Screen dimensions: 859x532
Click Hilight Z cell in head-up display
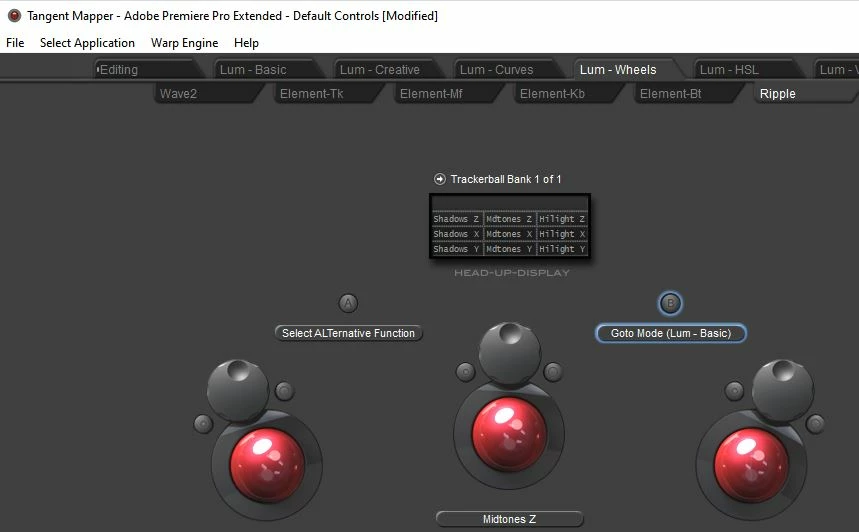tap(562, 219)
